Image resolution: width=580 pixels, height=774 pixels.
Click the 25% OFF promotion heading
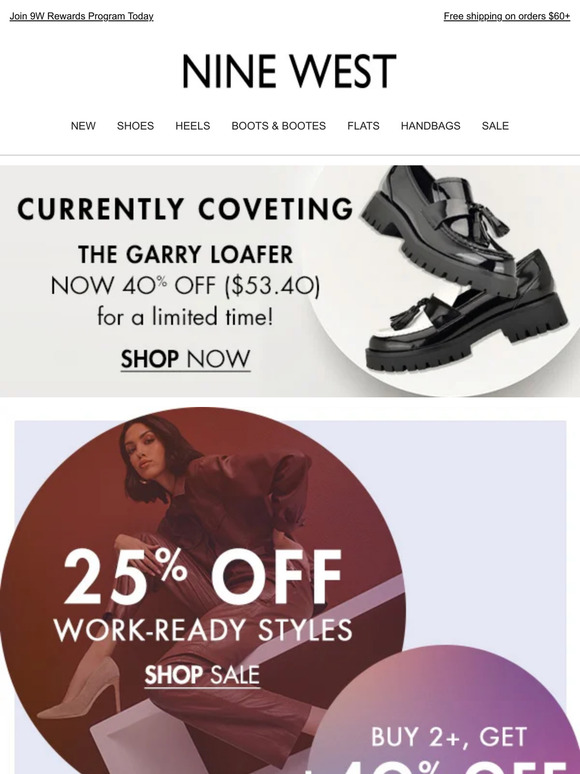click(x=203, y=577)
